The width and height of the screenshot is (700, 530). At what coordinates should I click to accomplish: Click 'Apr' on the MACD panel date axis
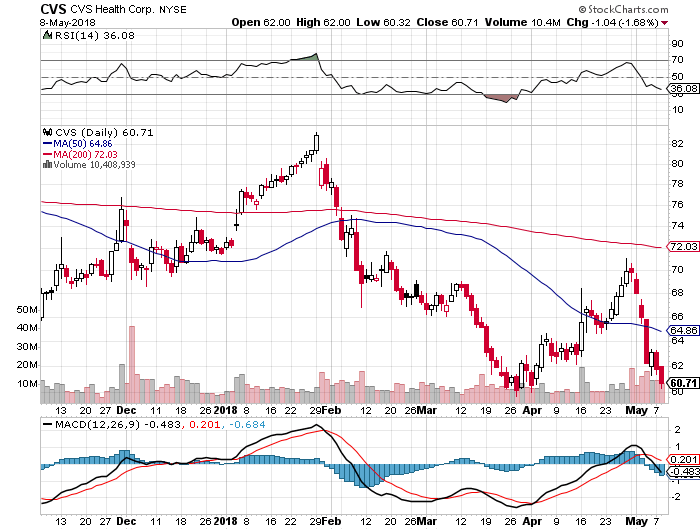pos(532,521)
